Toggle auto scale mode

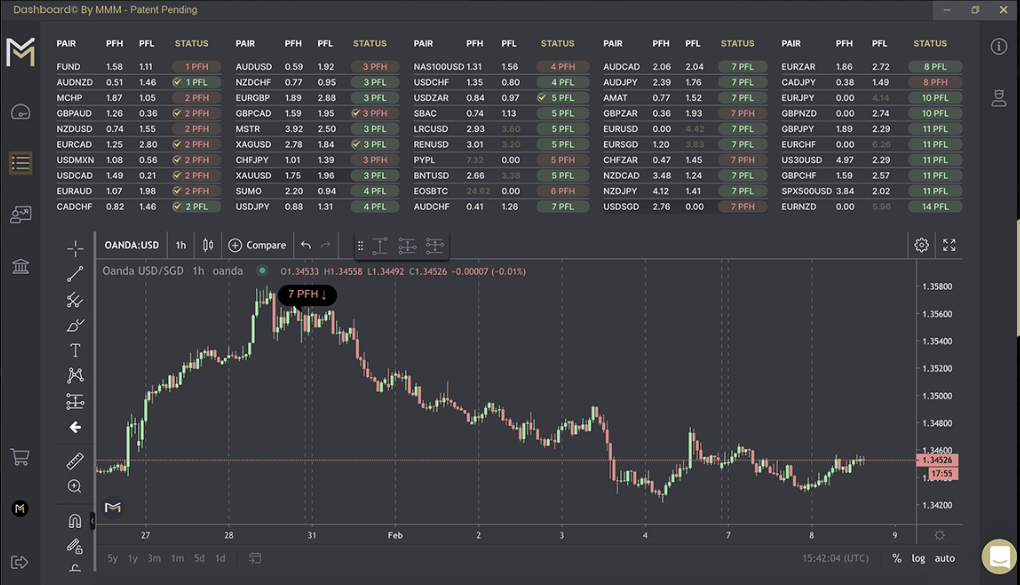click(945, 558)
